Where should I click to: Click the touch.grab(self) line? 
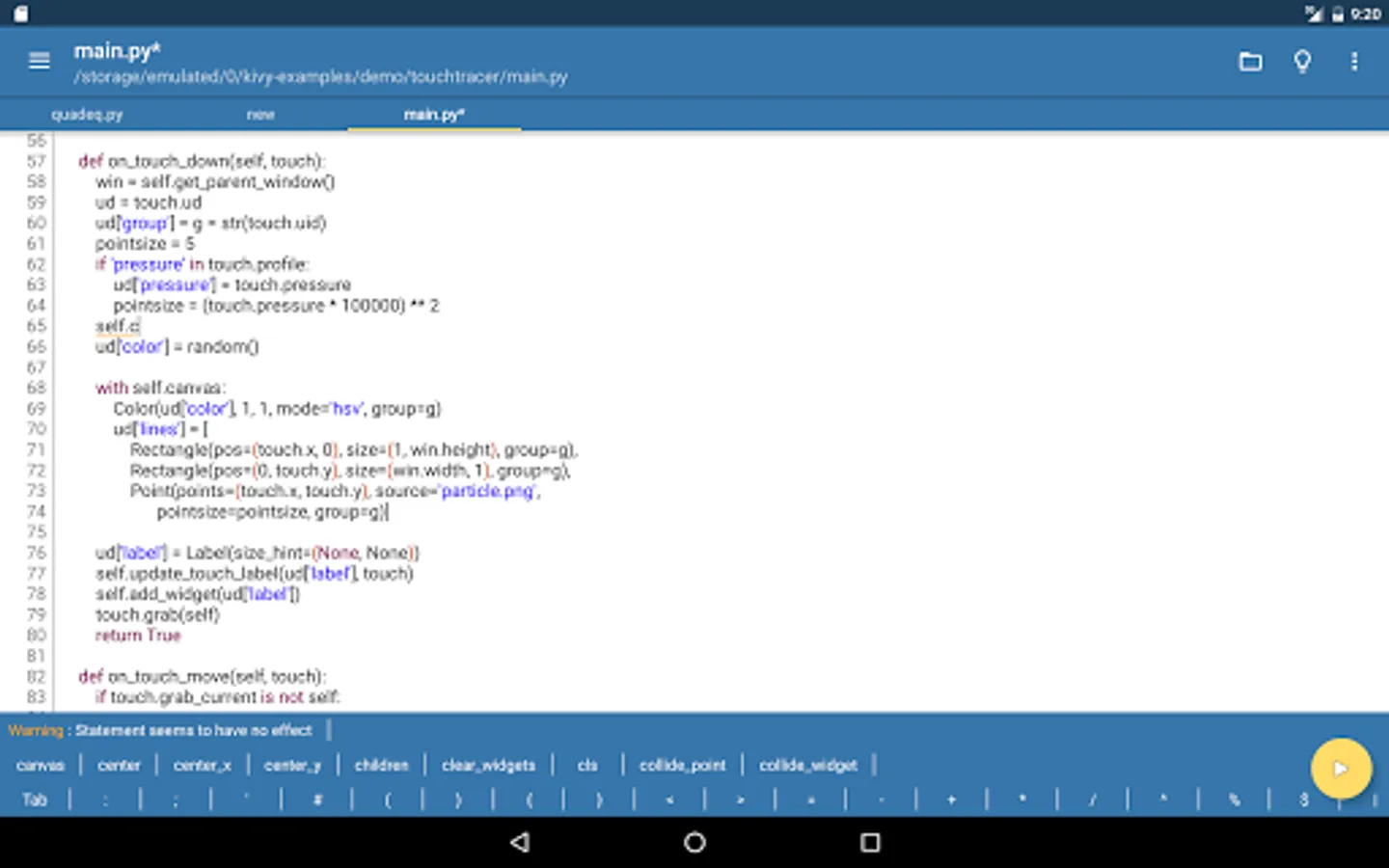[x=157, y=614]
